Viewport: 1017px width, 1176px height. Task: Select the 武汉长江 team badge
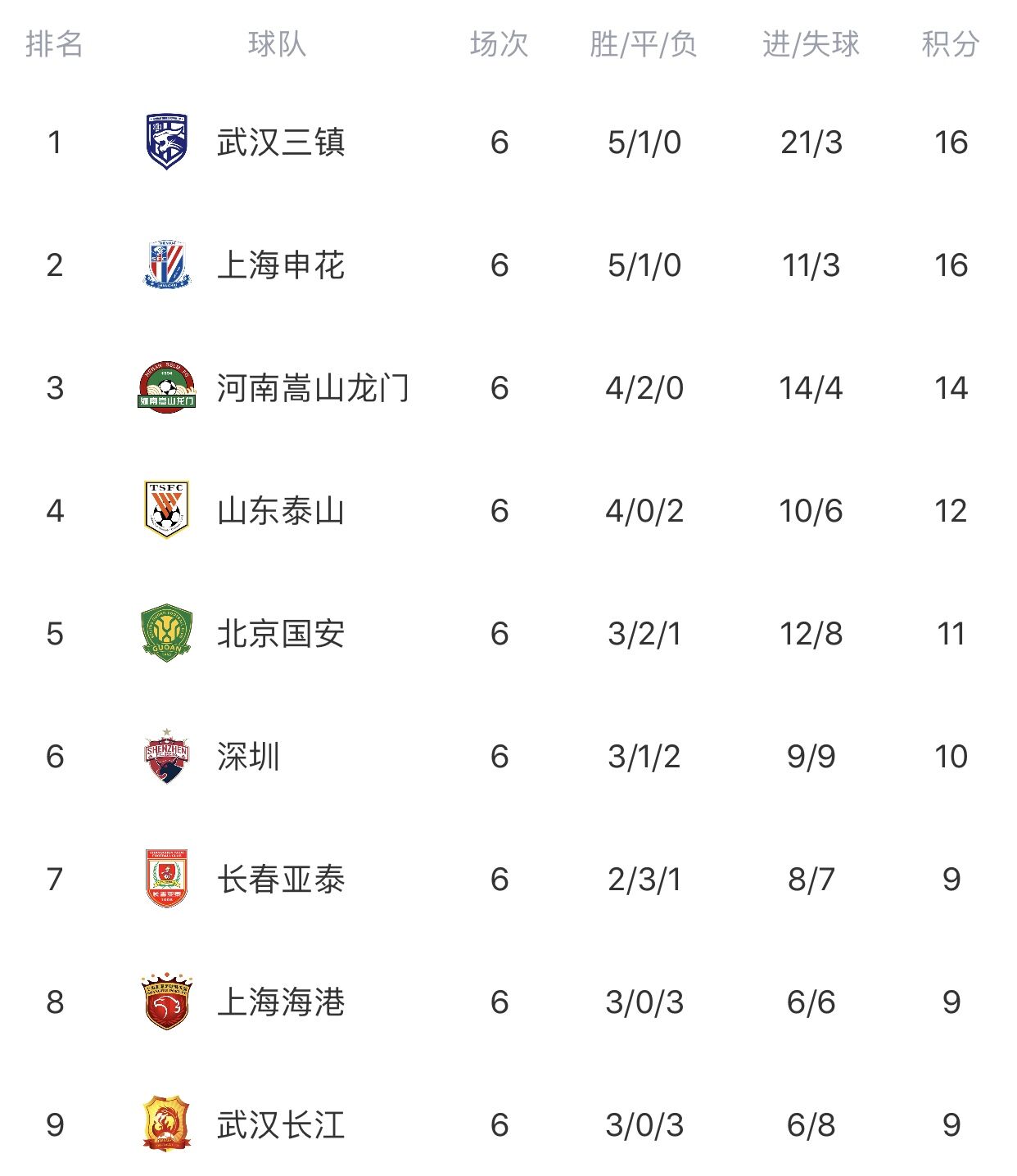click(167, 1124)
